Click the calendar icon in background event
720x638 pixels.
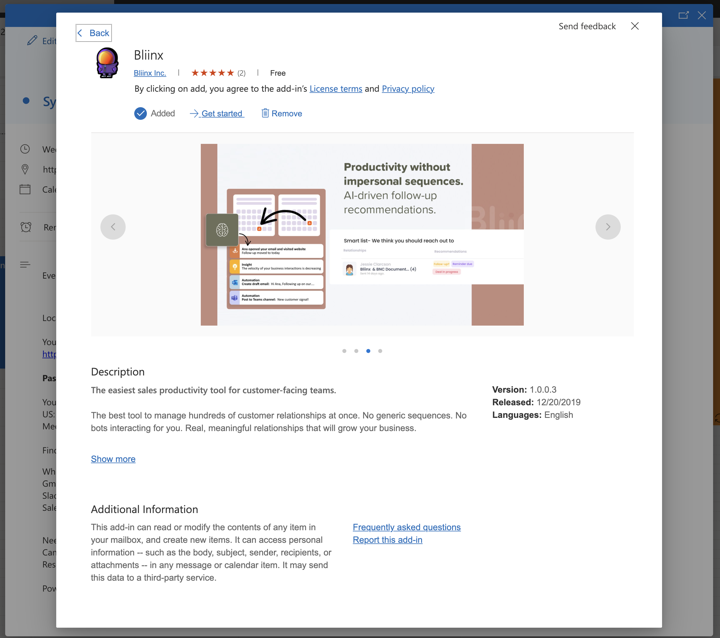(x=25, y=189)
